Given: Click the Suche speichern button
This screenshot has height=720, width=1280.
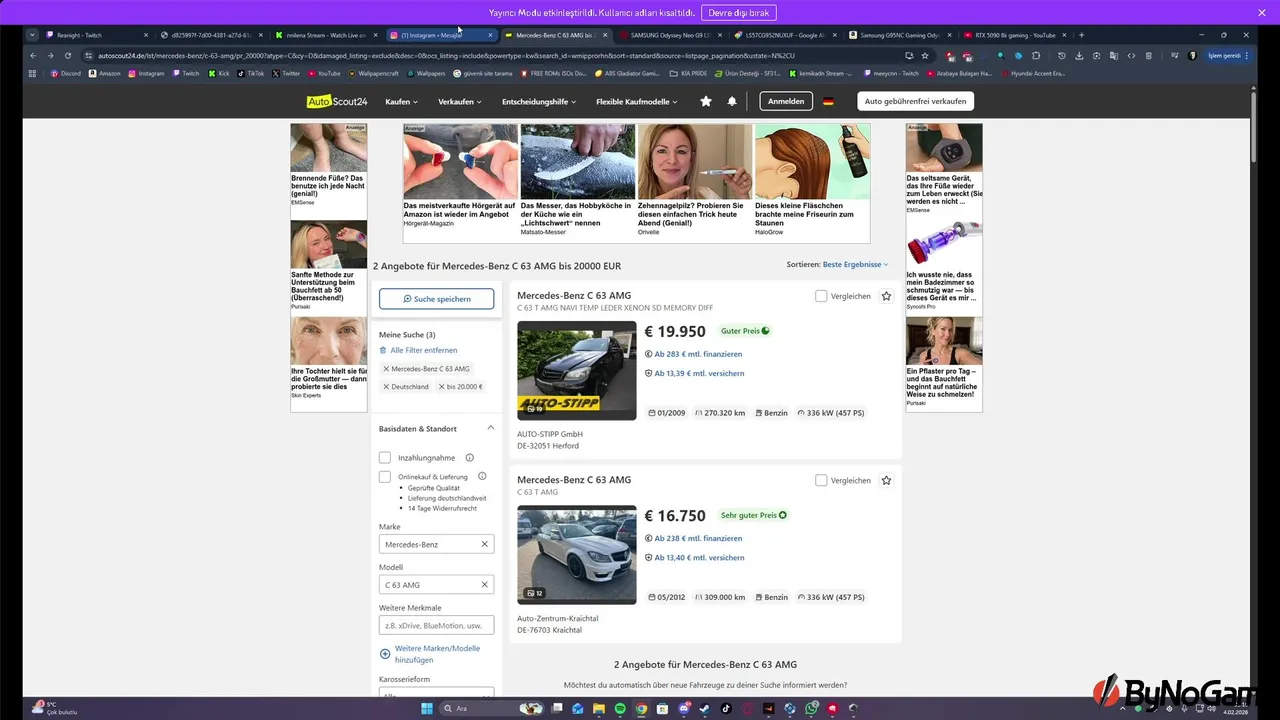Looking at the screenshot, I should point(436,298).
